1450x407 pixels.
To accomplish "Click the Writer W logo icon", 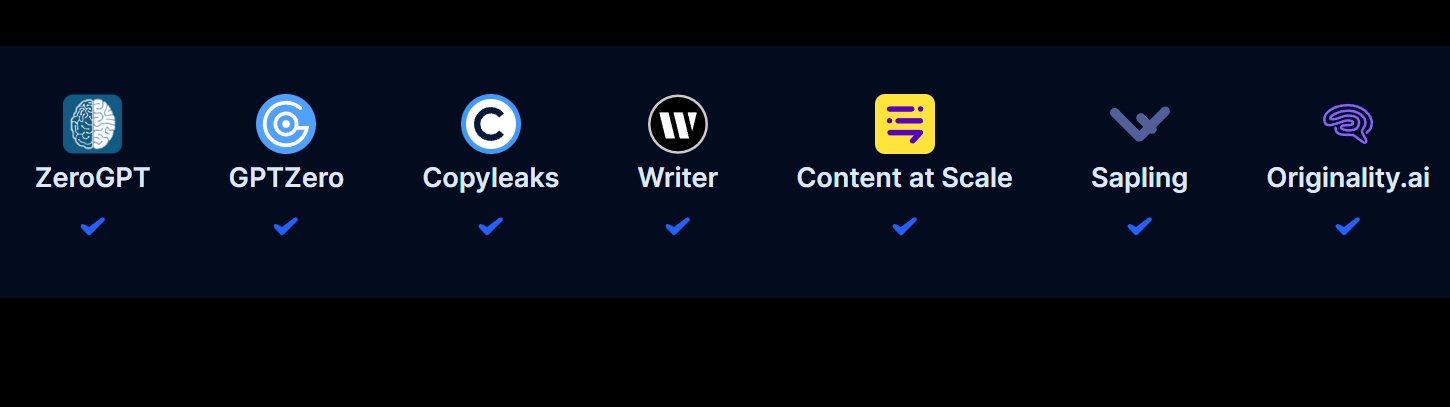I will coord(678,124).
